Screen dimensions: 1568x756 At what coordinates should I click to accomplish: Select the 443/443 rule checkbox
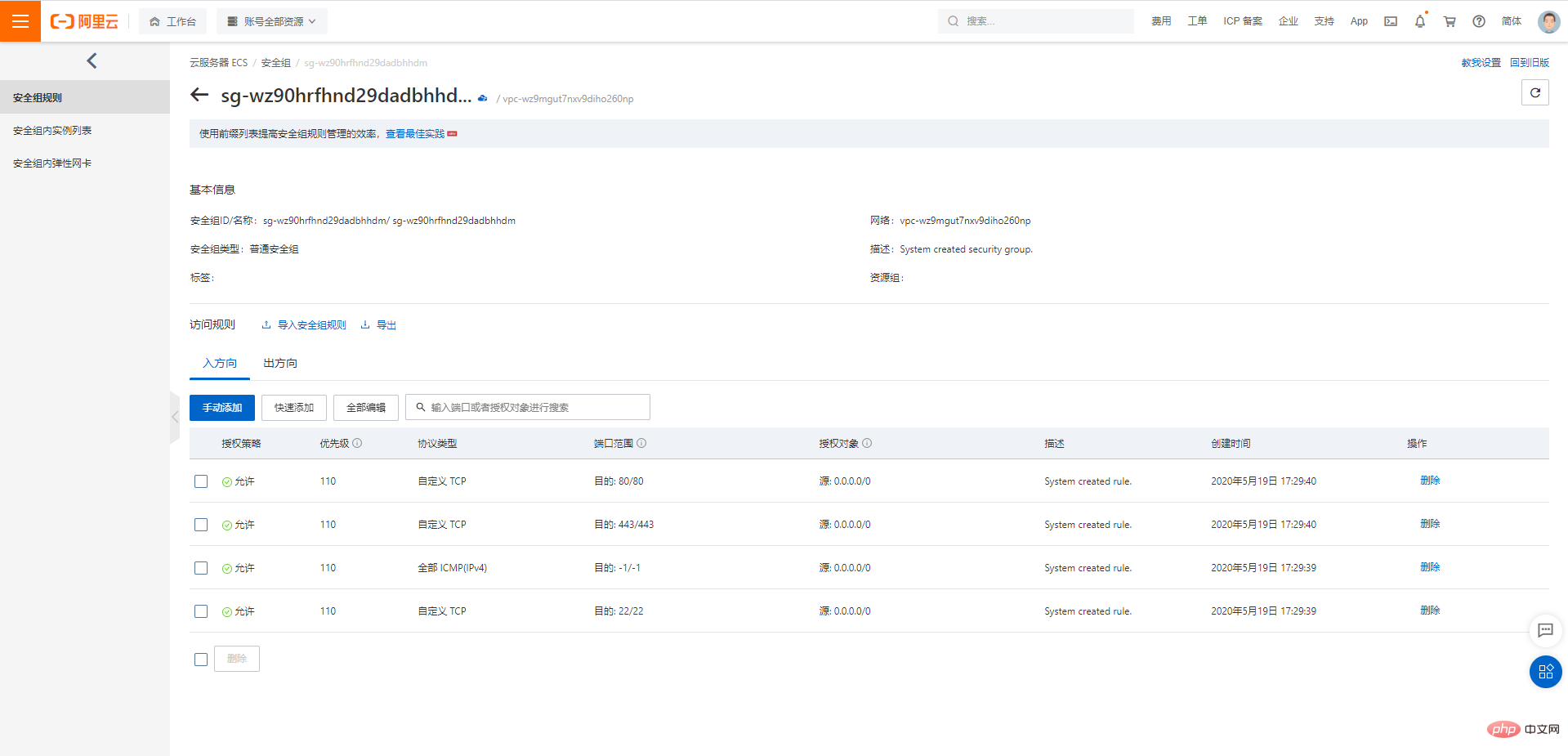point(201,525)
